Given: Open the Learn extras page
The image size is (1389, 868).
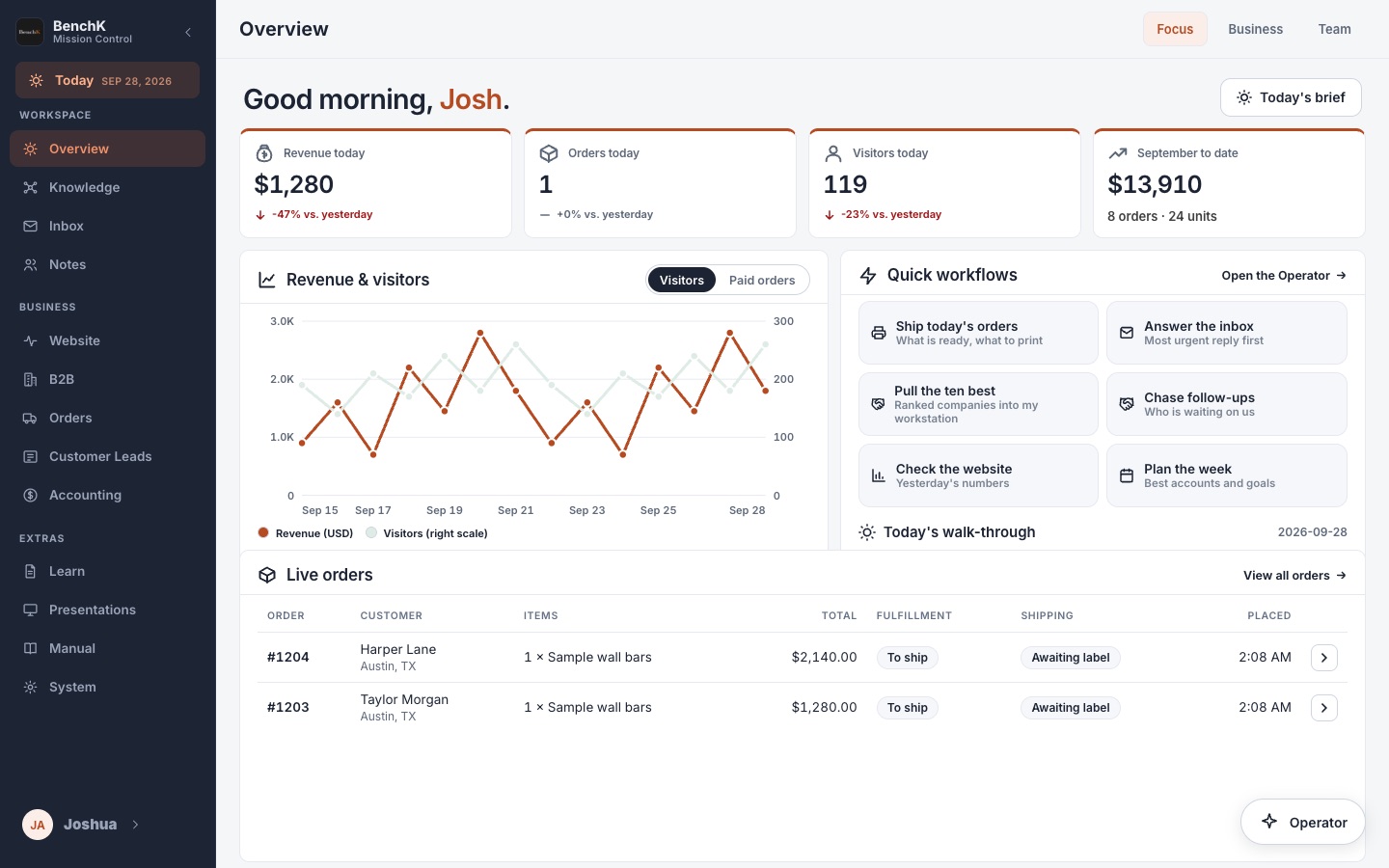Looking at the screenshot, I should tap(107, 571).
